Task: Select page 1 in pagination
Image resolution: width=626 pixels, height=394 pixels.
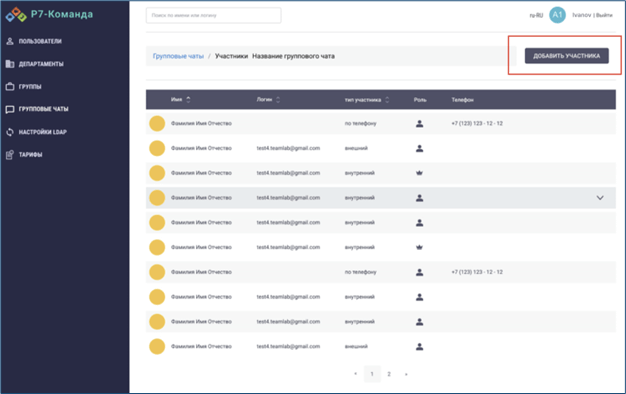Action: (372, 374)
